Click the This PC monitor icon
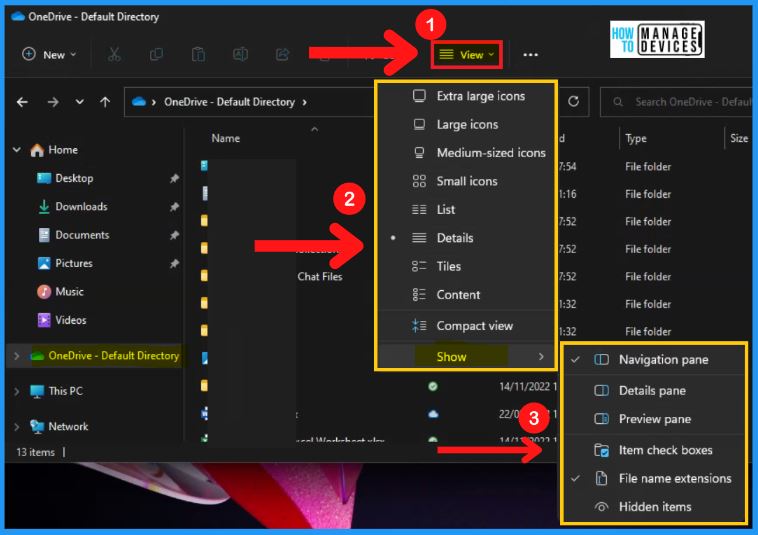 point(37,391)
